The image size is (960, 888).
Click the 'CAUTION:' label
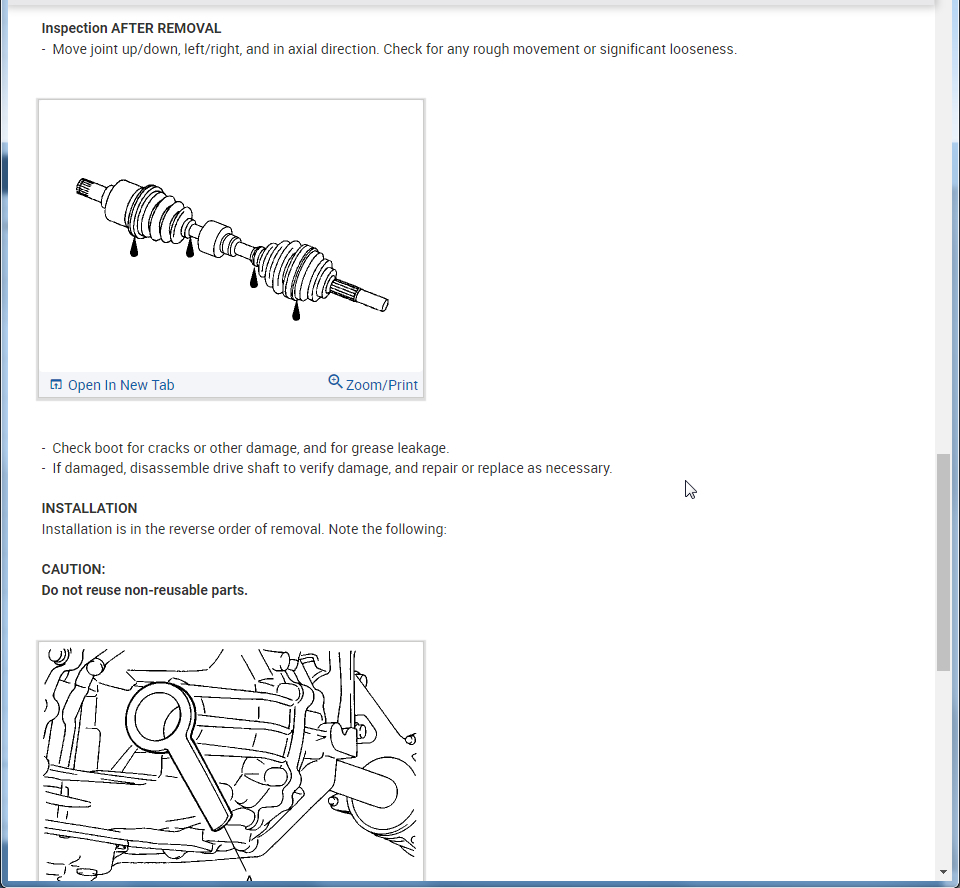pos(73,569)
